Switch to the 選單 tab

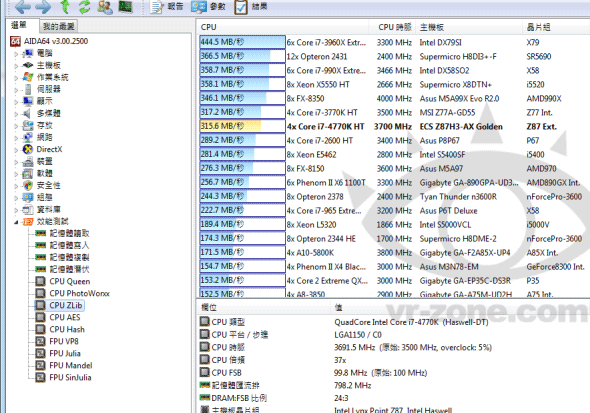(19, 25)
